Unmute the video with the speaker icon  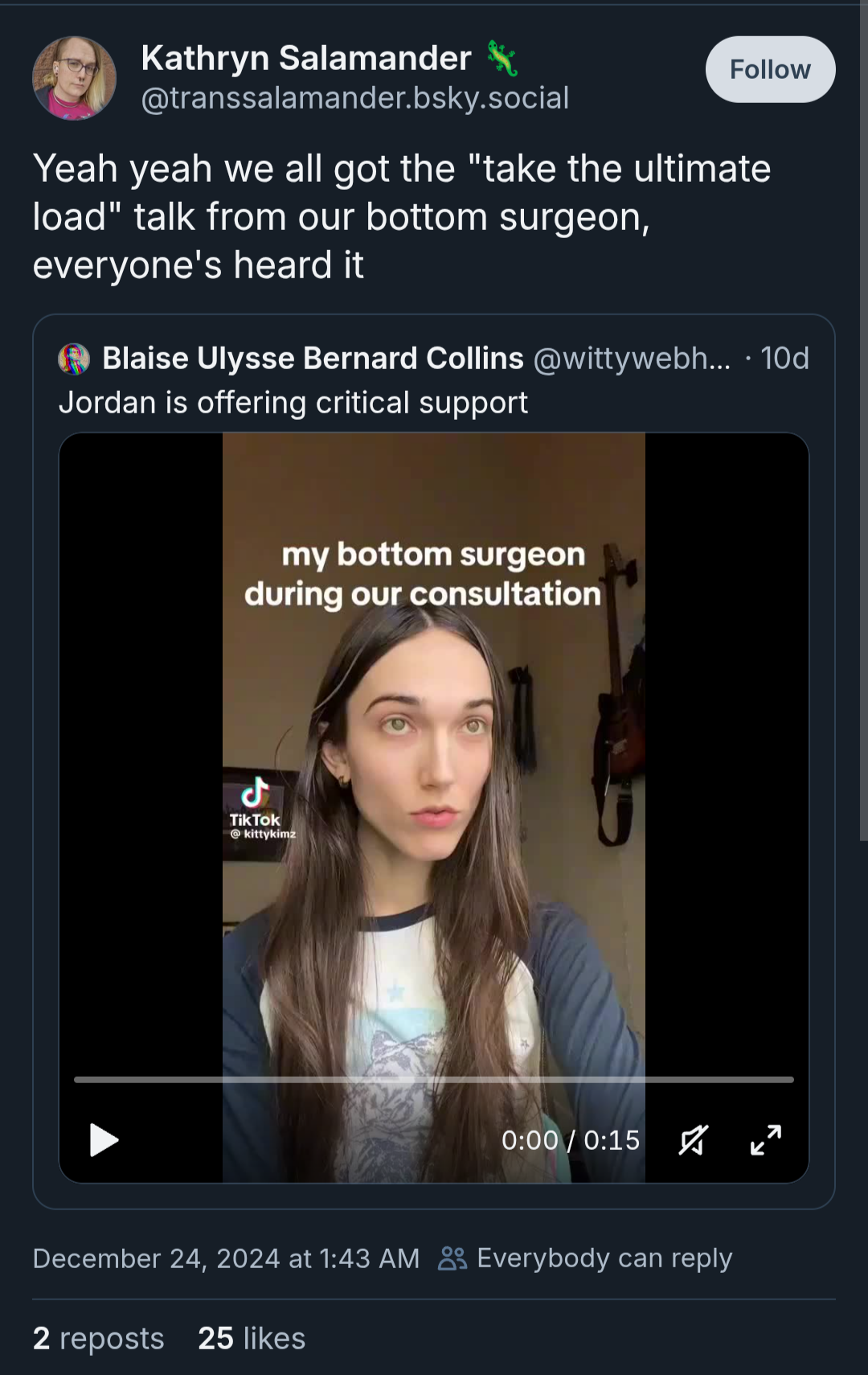693,1139
